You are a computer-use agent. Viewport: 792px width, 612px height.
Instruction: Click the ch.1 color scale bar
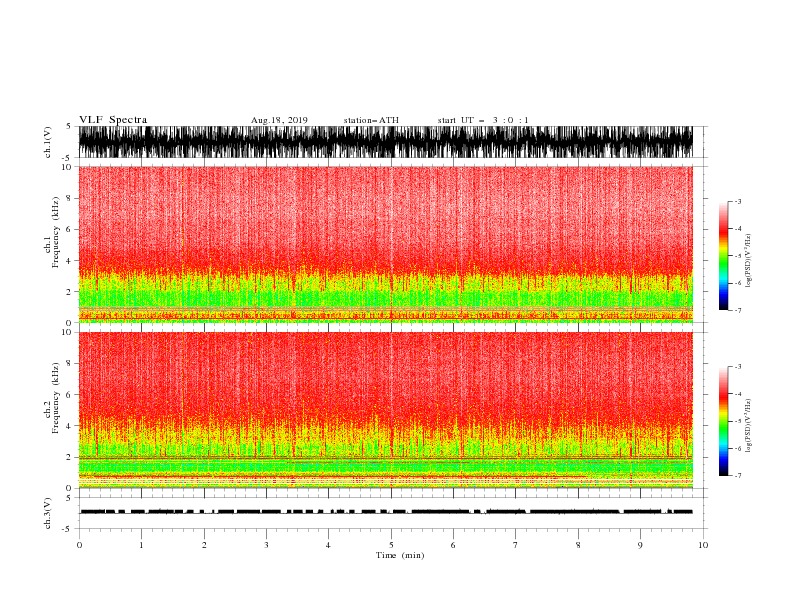pyautogui.click(x=723, y=256)
